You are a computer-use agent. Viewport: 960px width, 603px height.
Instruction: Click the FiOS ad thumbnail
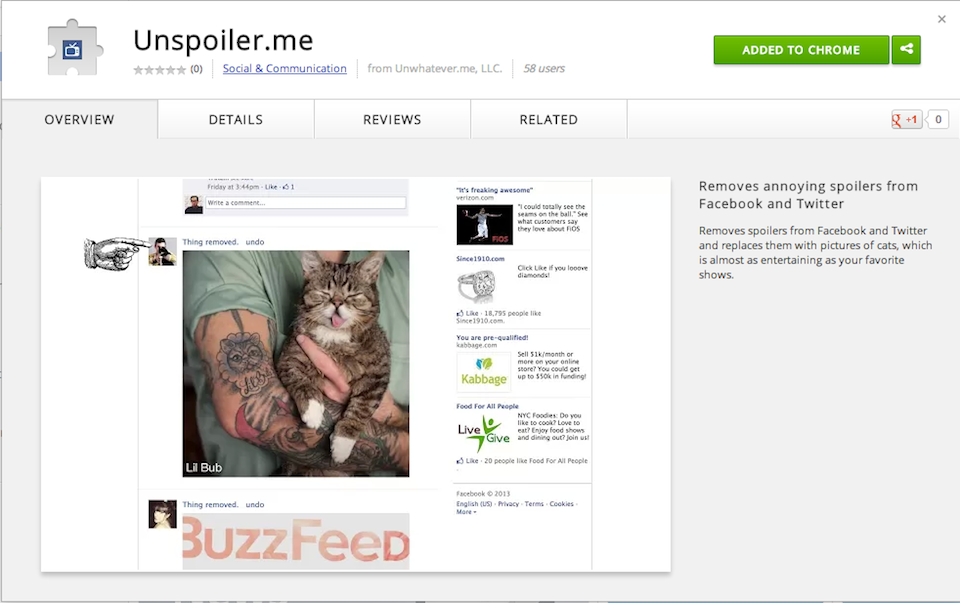pyautogui.click(x=484, y=225)
